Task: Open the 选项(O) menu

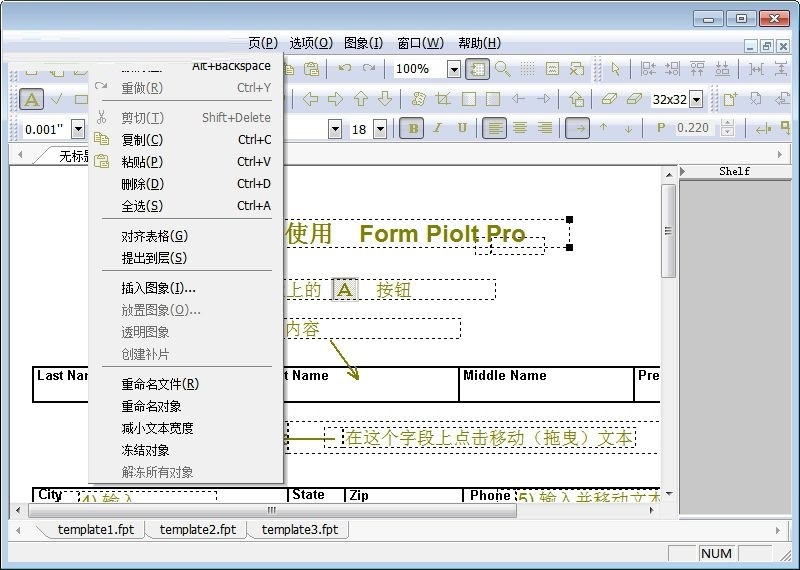Action: 311,43
